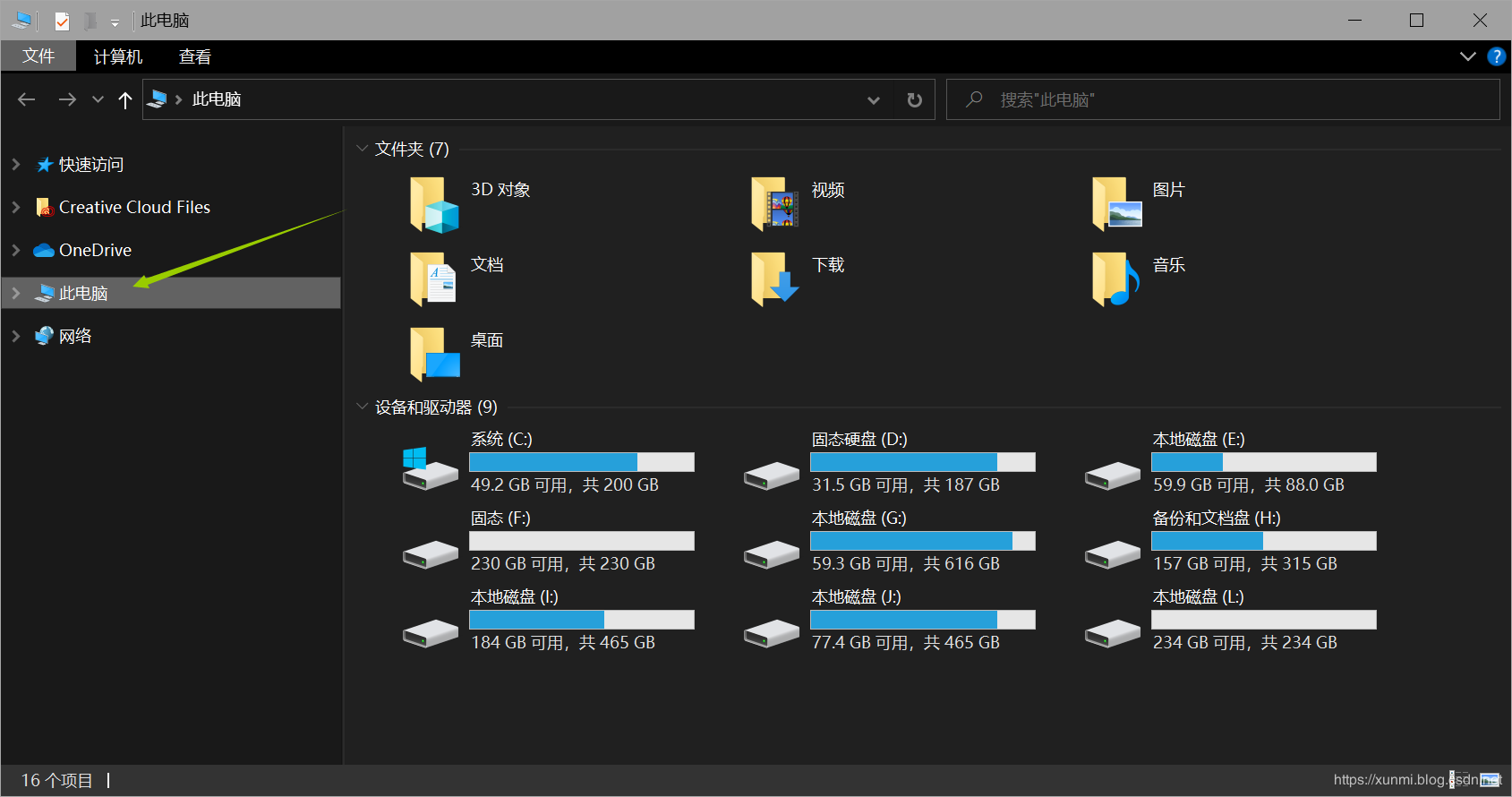Open the 文档 folder icon

[x=434, y=279]
